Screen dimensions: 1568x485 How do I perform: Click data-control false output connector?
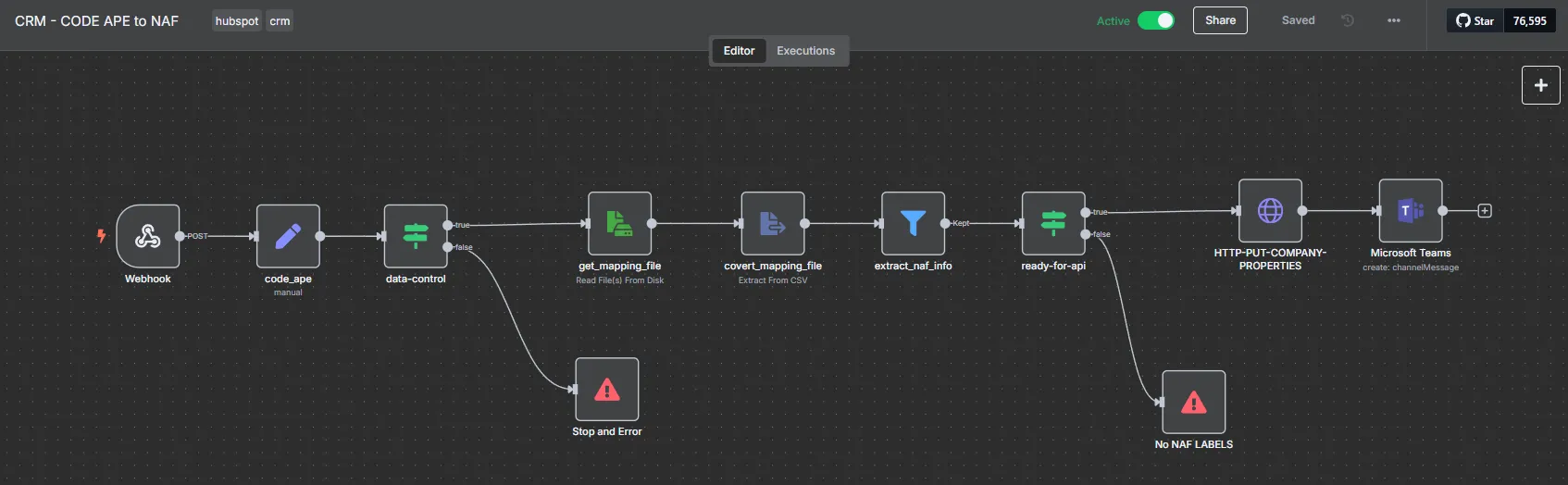click(448, 247)
